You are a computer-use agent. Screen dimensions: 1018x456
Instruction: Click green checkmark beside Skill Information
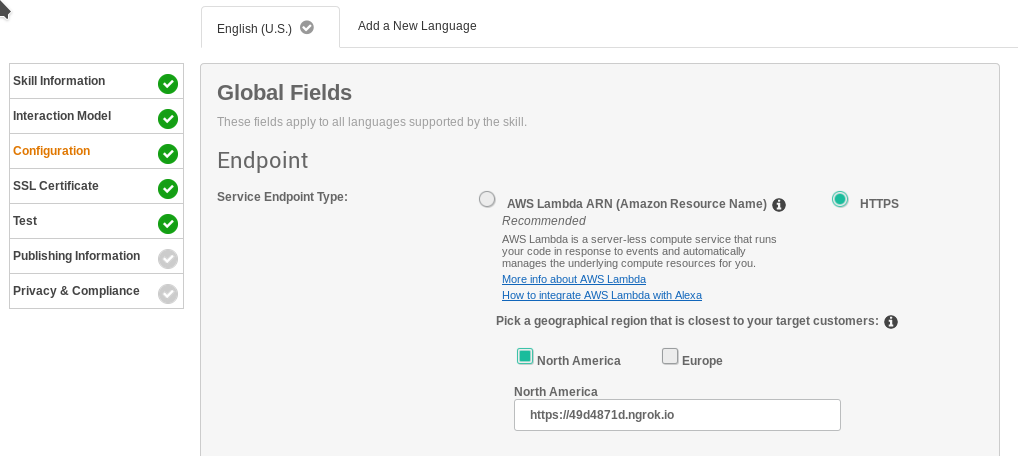pos(168,84)
